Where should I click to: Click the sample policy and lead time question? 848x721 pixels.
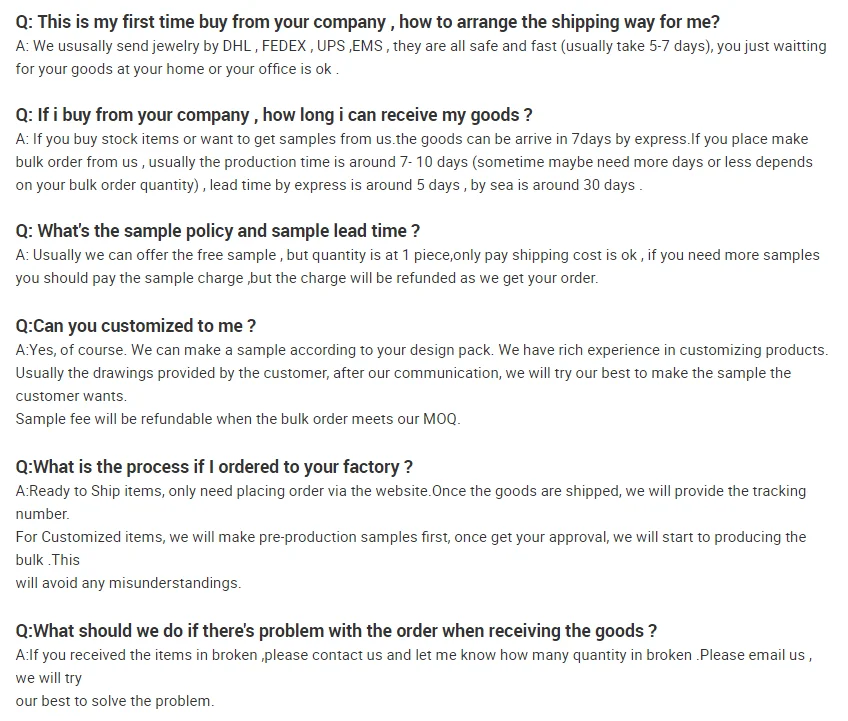pos(218,231)
